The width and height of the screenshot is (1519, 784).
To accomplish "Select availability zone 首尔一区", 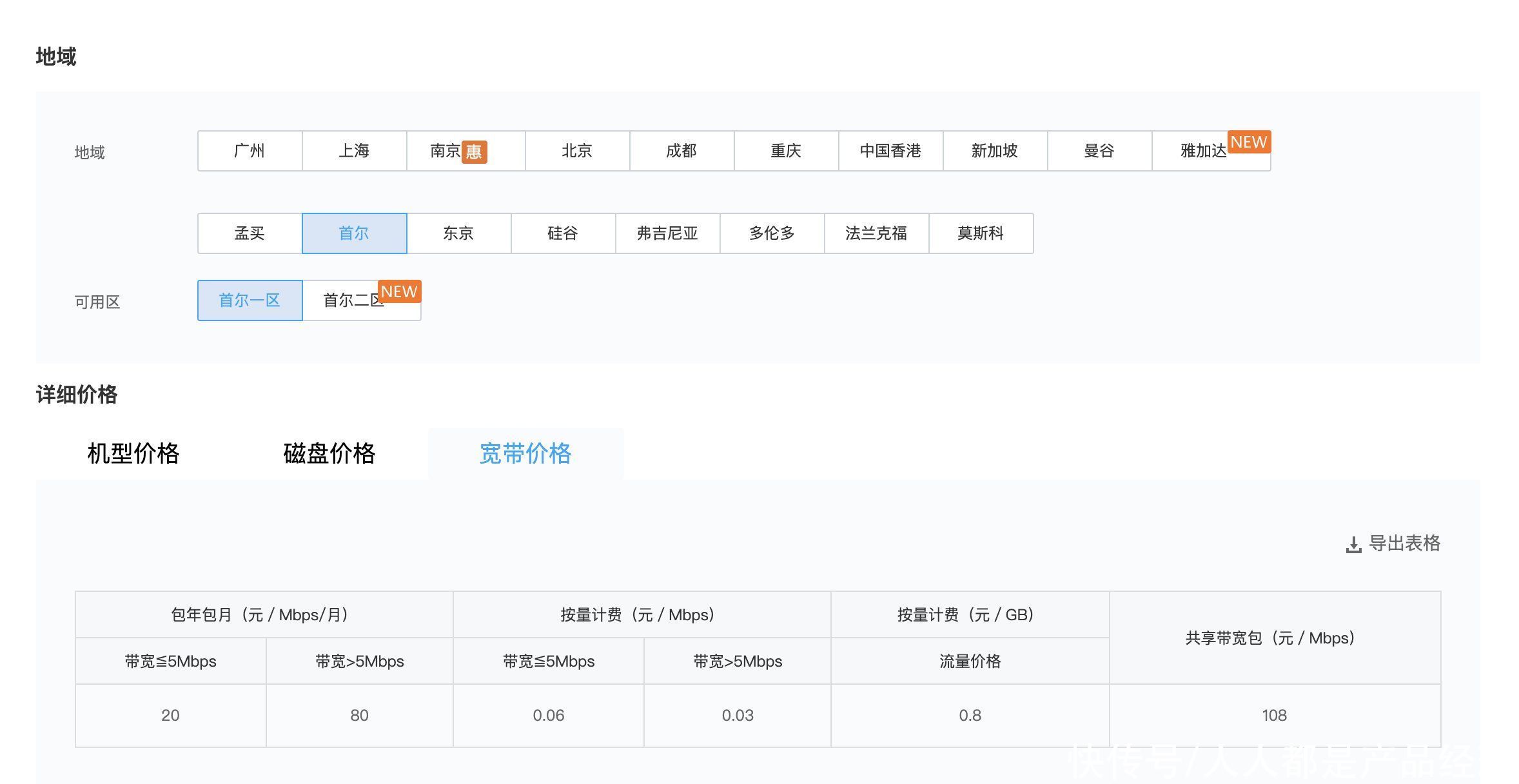I will (250, 300).
